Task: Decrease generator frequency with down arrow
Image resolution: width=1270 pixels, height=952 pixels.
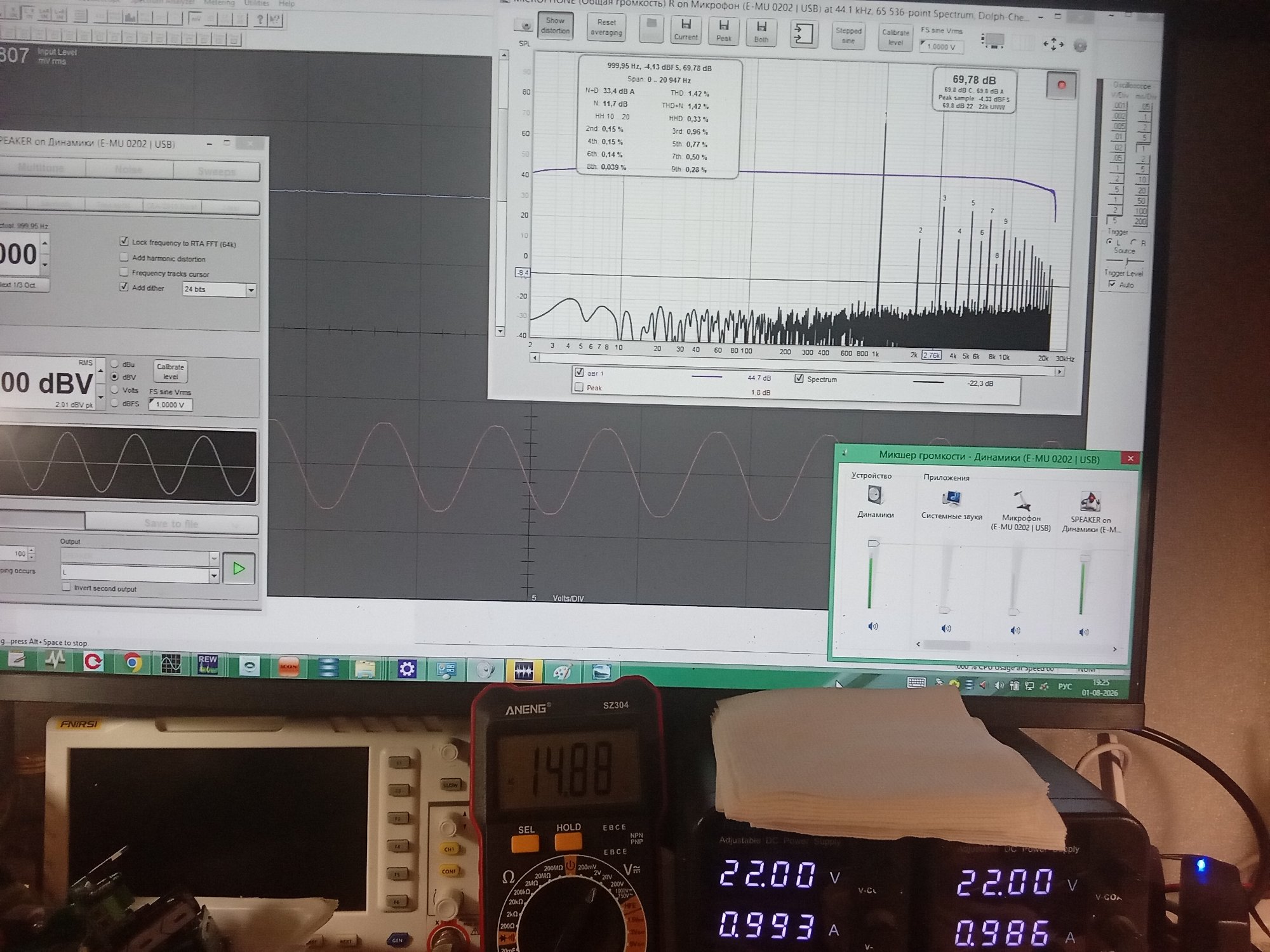Action: click(x=44, y=264)
